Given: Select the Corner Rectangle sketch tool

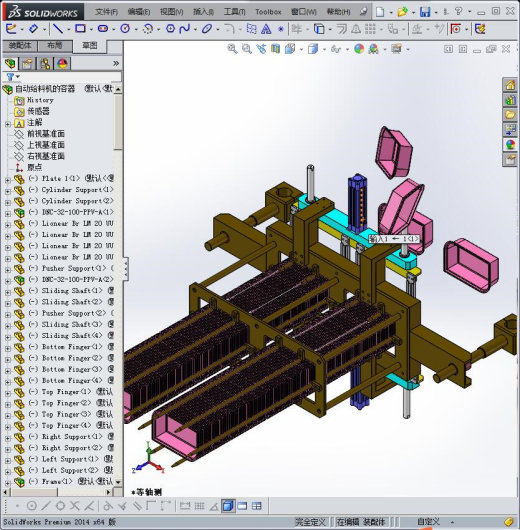Looking at the screenshot, I should [80, 29].
